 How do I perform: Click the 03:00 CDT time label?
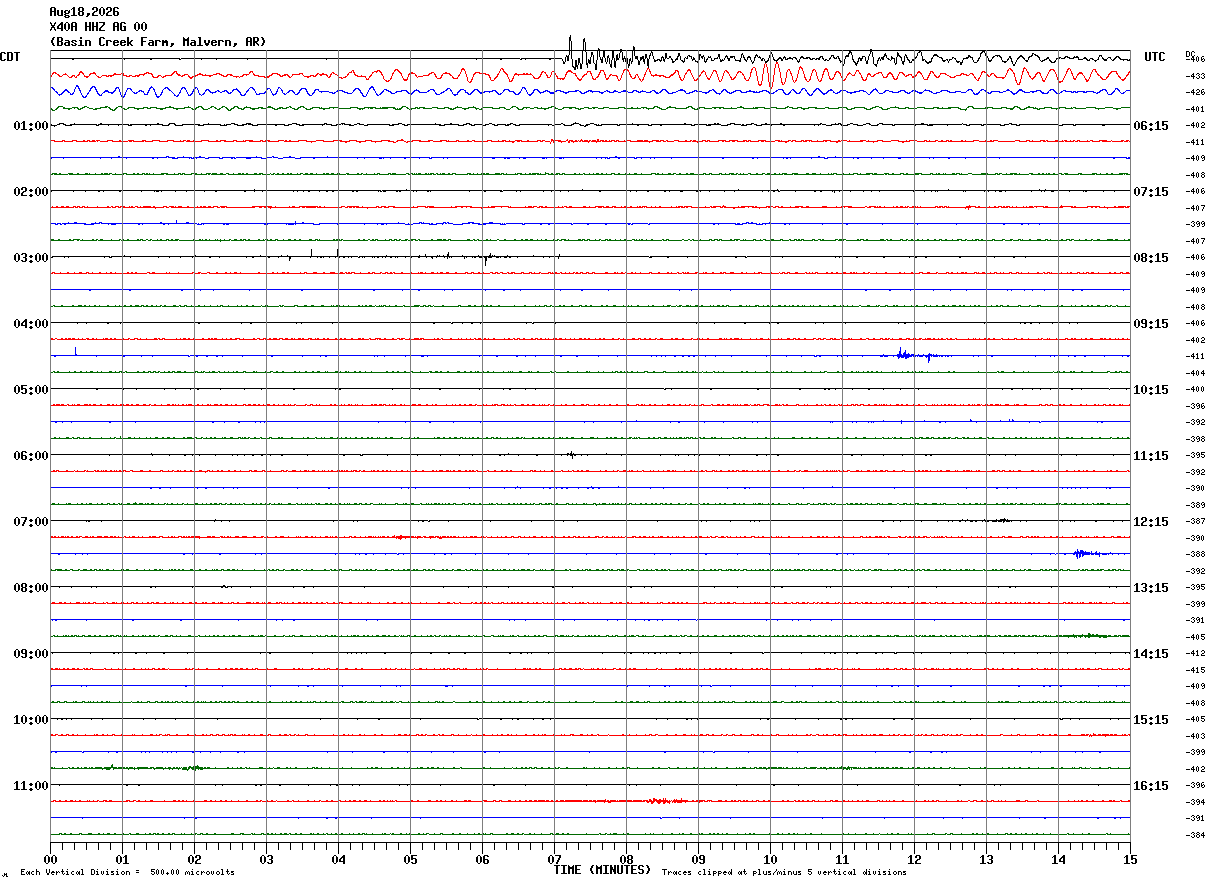pyautogui.click(x=30, y=258)
